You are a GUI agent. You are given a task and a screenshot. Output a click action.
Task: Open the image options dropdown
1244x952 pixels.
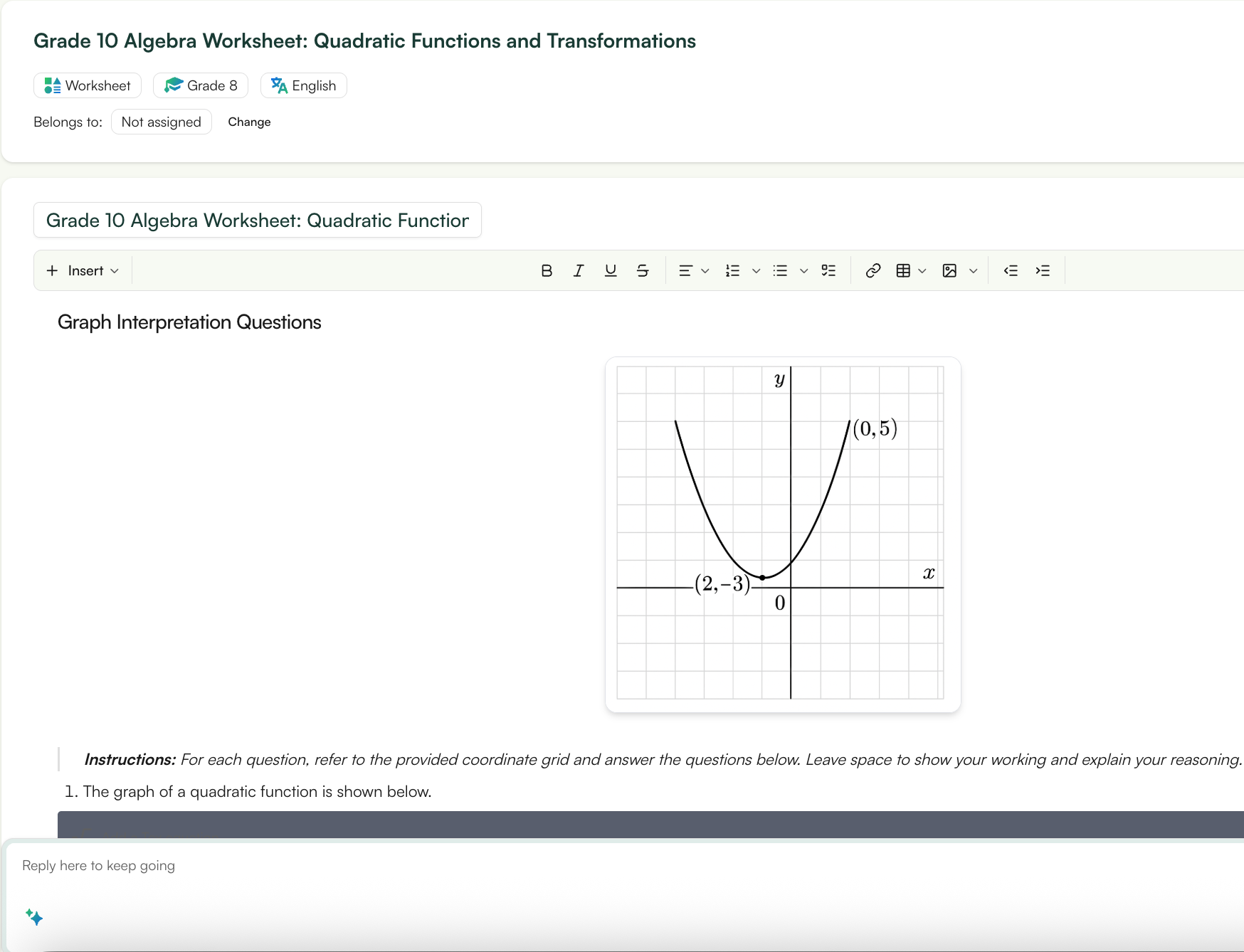(x=974, y=270)
